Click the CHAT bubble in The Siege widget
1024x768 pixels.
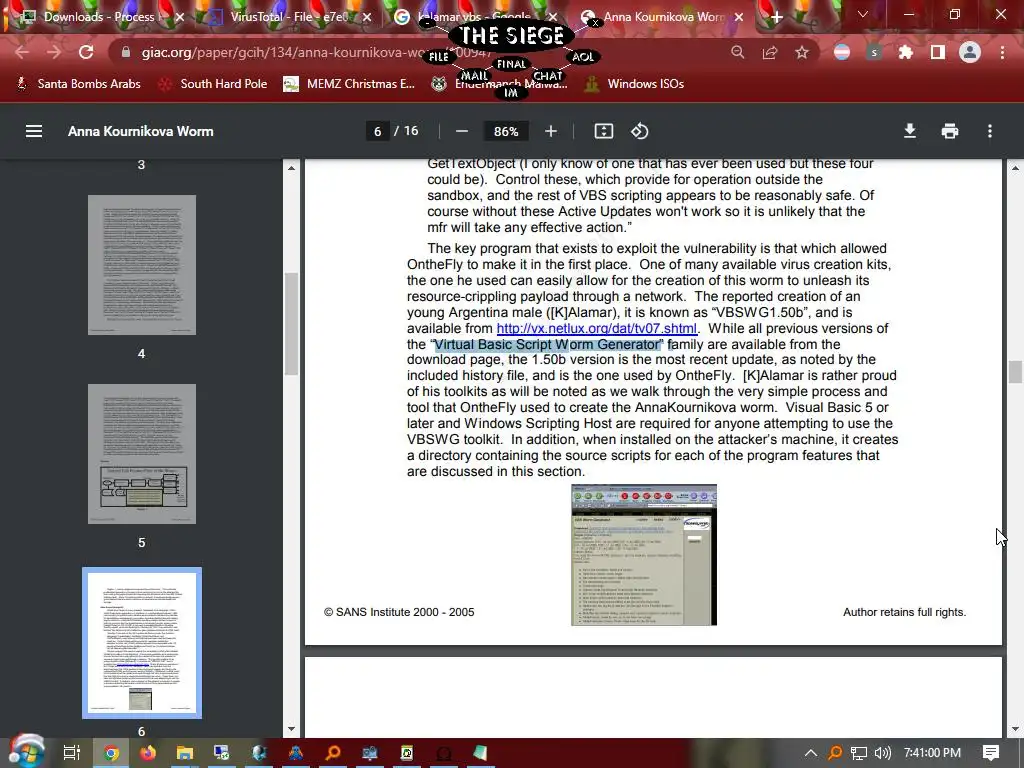tap(547, 76)
